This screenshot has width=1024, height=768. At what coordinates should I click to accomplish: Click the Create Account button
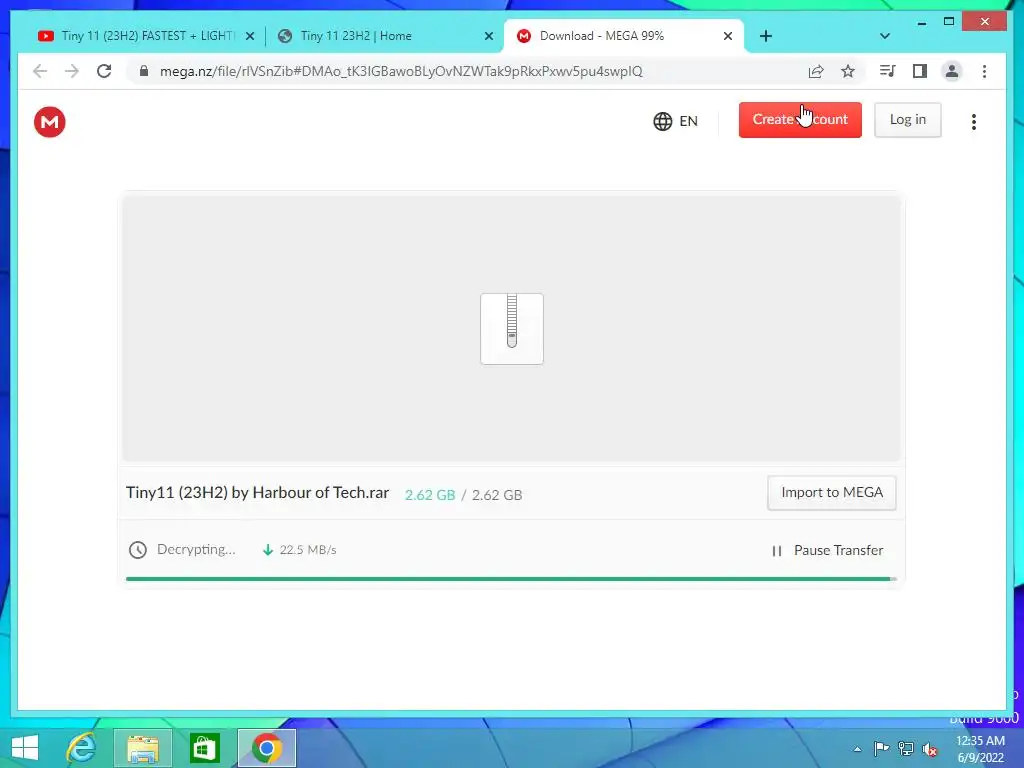[x=800, y=120]
